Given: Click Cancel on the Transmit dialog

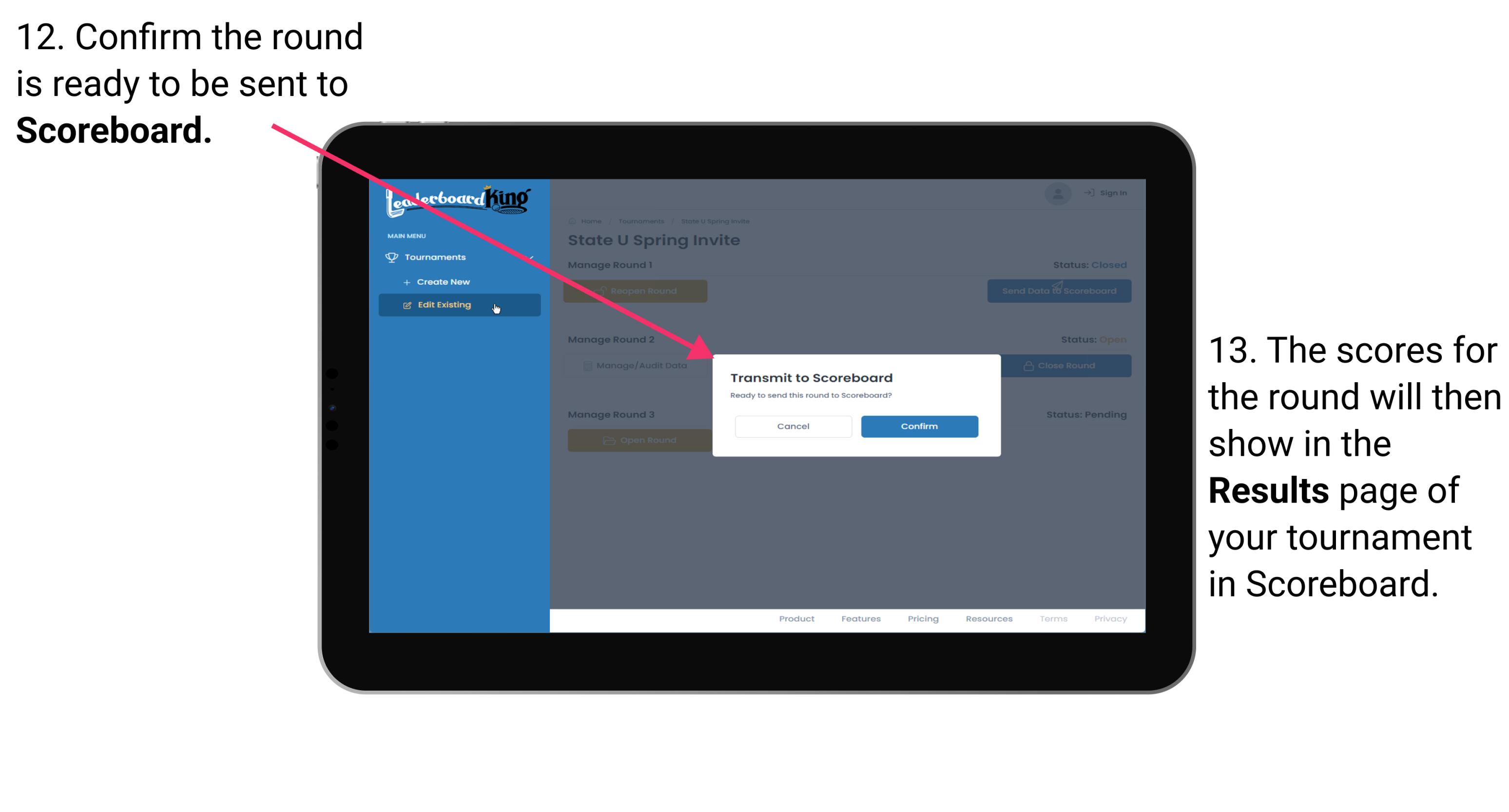Looking at the screenshot, I should click(793, 425).
